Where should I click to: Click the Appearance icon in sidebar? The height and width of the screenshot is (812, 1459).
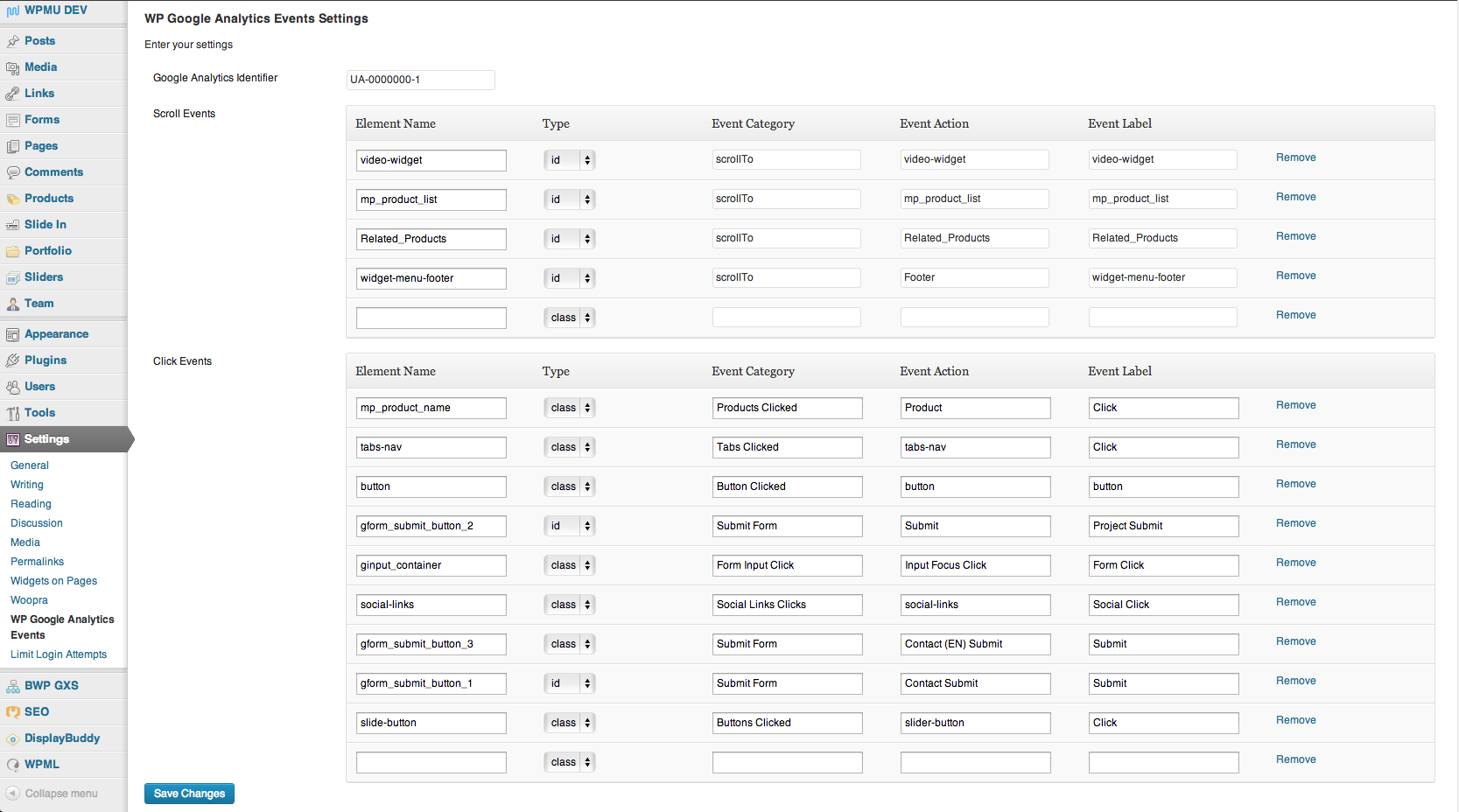13,334
